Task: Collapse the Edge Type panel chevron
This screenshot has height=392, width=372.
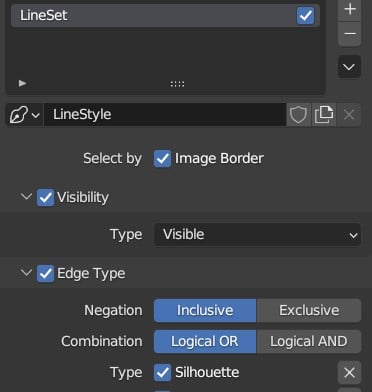Action: [26, 273]
